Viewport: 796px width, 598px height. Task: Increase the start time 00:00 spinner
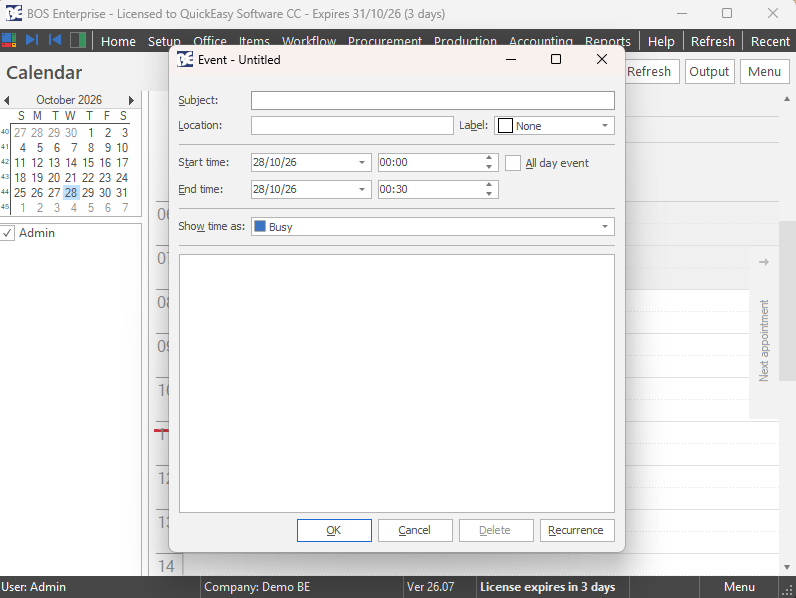click(489, 158)
